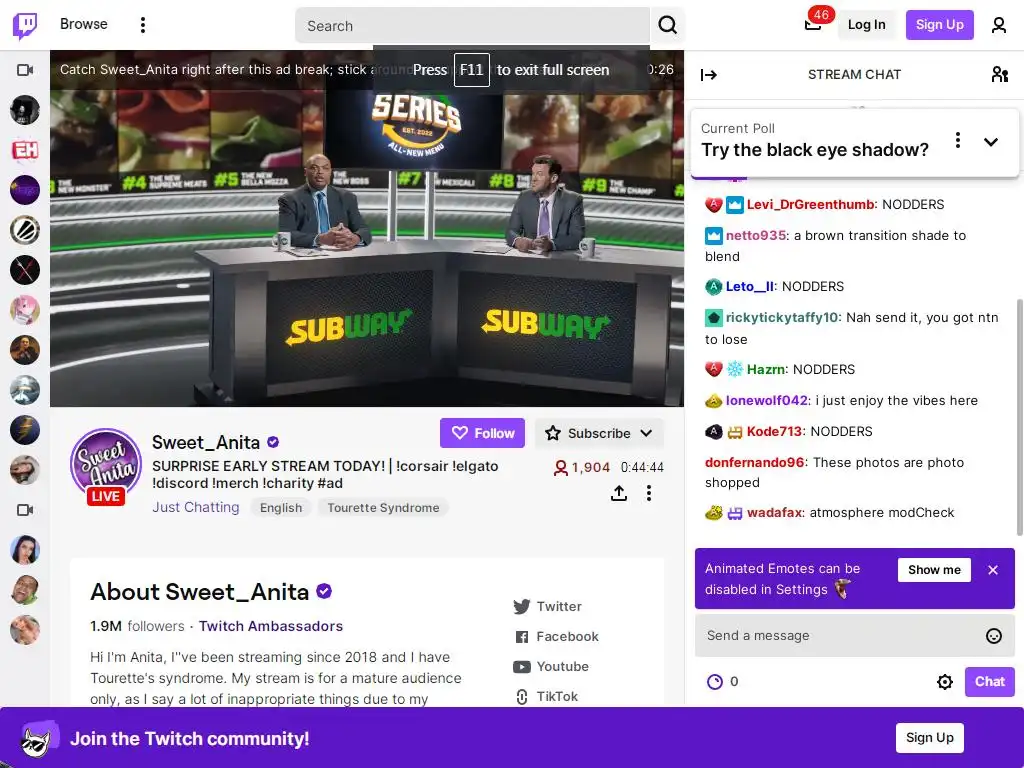Screen dimensions: 1024x768
Task: Click the Log In button
Action: pyautogui.click(x=866, y=25)
